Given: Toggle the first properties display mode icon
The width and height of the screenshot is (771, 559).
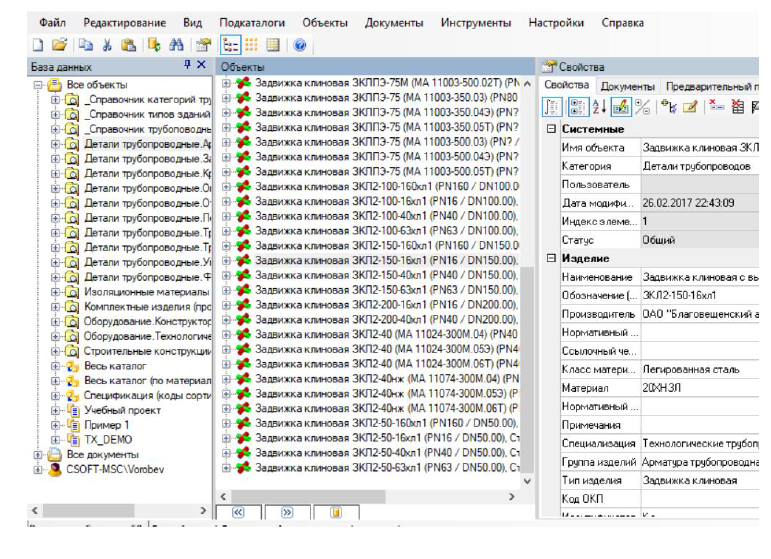Looking at the screenshot, I should pos(552,106).
